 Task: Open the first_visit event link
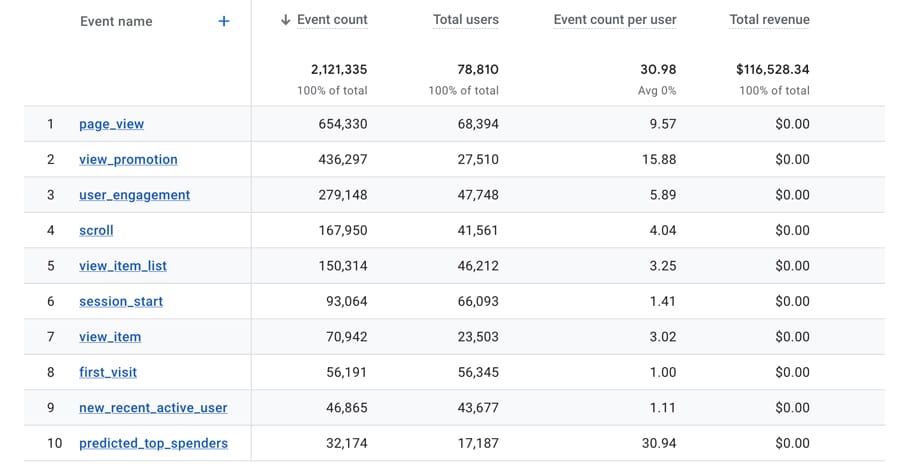click(x=108, y=372)
